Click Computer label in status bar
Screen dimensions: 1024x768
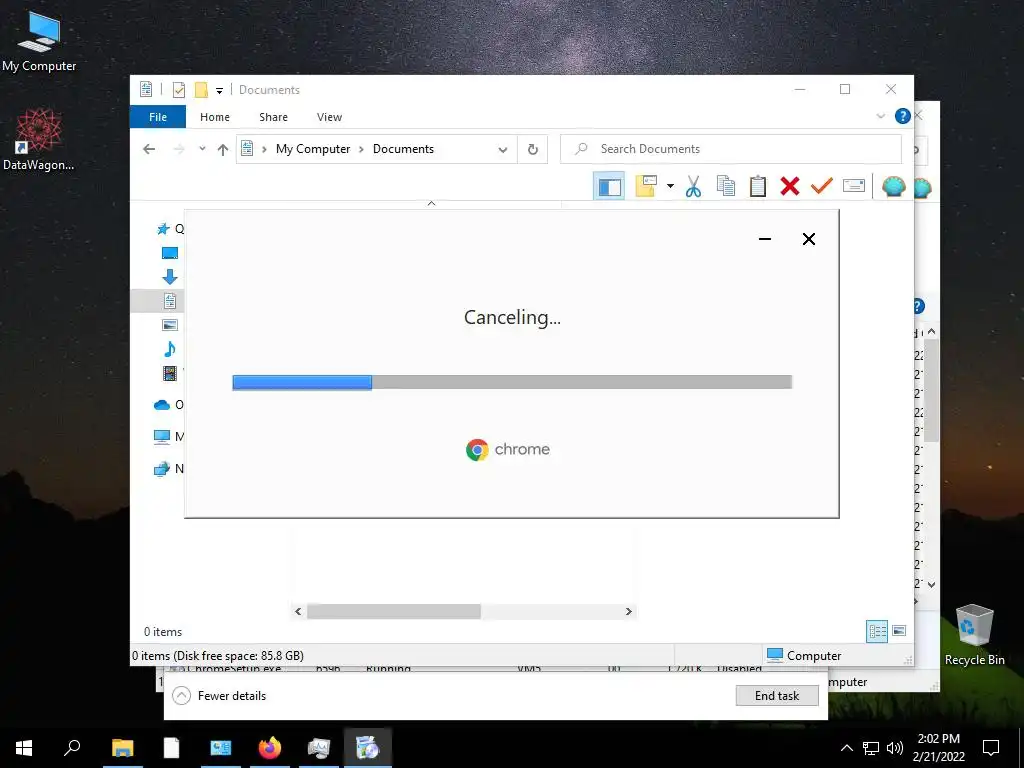814,656
